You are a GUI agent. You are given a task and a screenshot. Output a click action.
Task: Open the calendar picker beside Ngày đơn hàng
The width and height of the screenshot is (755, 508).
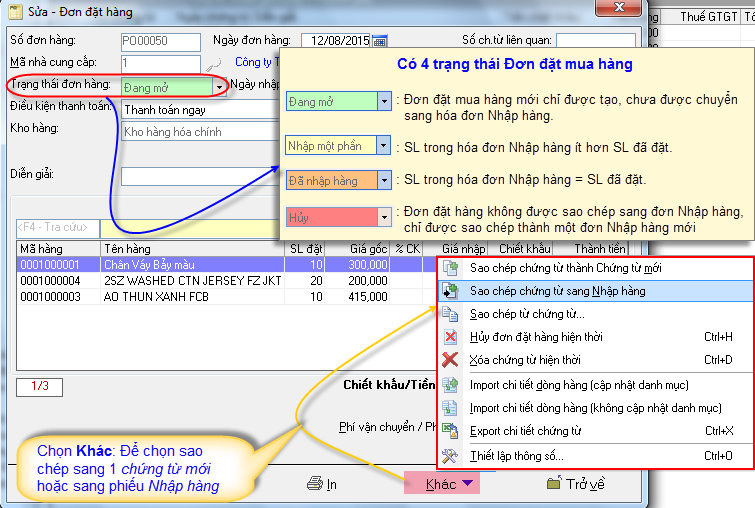[x=379, y=41]
